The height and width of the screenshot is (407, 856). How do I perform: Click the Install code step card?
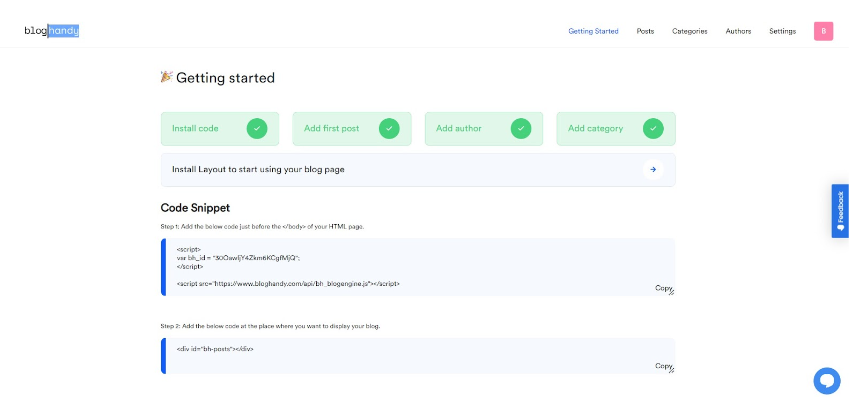click(x=220, y=129)
